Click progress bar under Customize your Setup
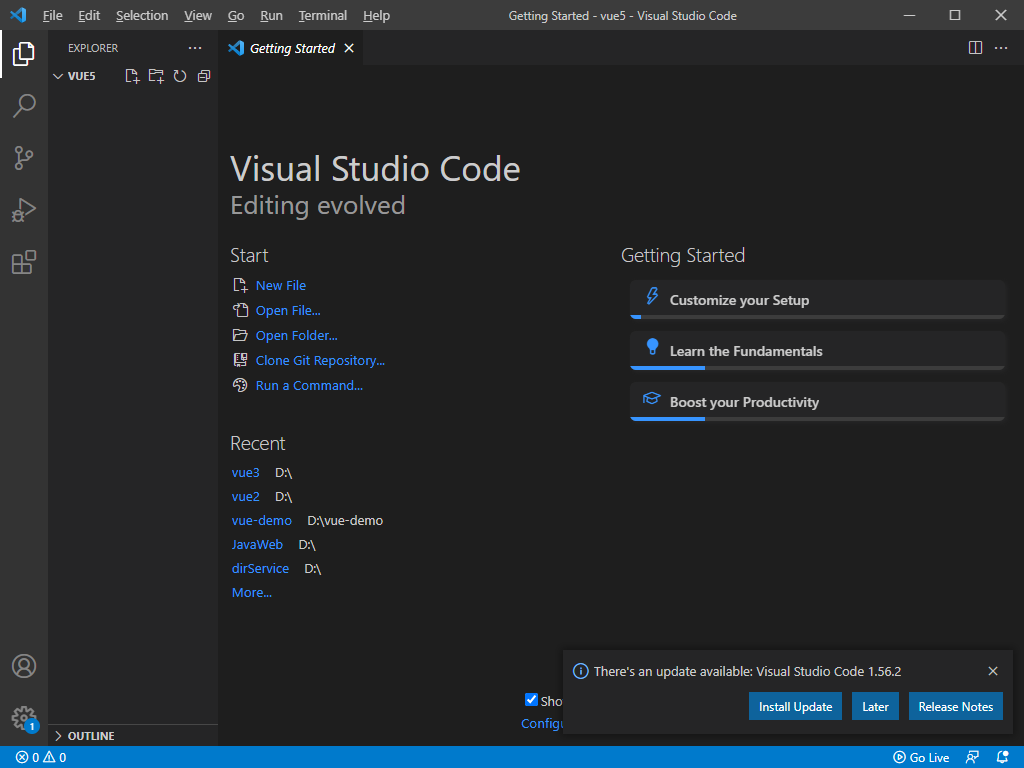This screenshot has width=1024, height=768. pos(817,317)
